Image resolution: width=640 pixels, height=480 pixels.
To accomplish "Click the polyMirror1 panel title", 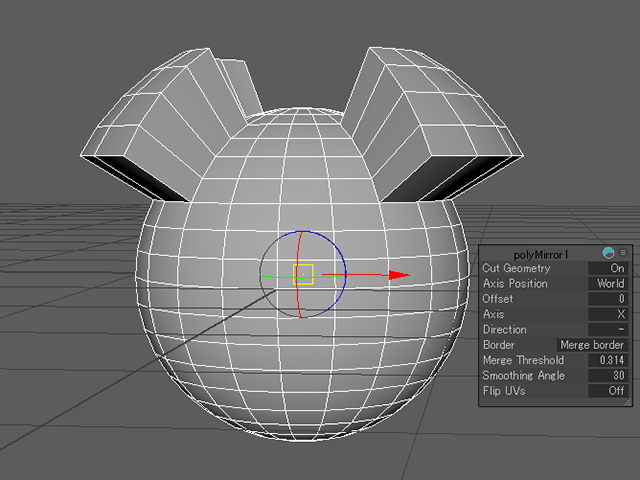I will pos(541,255).
